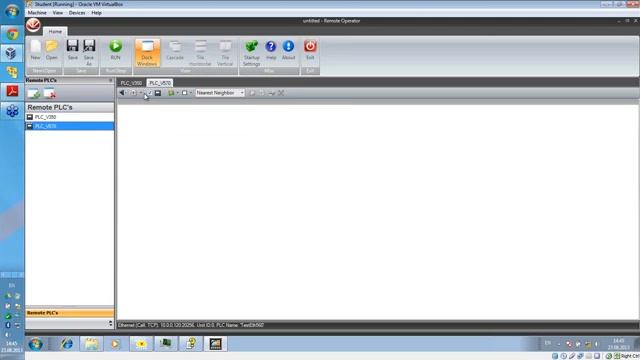Open Windows Media Player in the guest taskbar
640x360 pixels.
(x=116, y=344)
